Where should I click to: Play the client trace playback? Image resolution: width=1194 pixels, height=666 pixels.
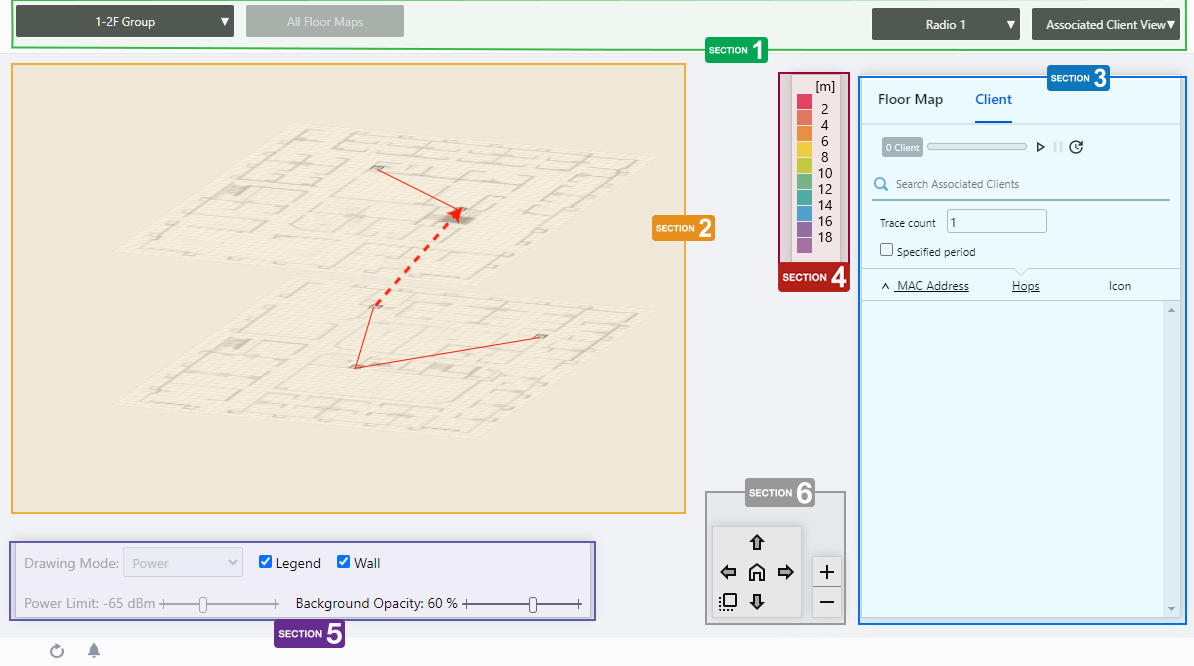click(x=1040, y=147)
